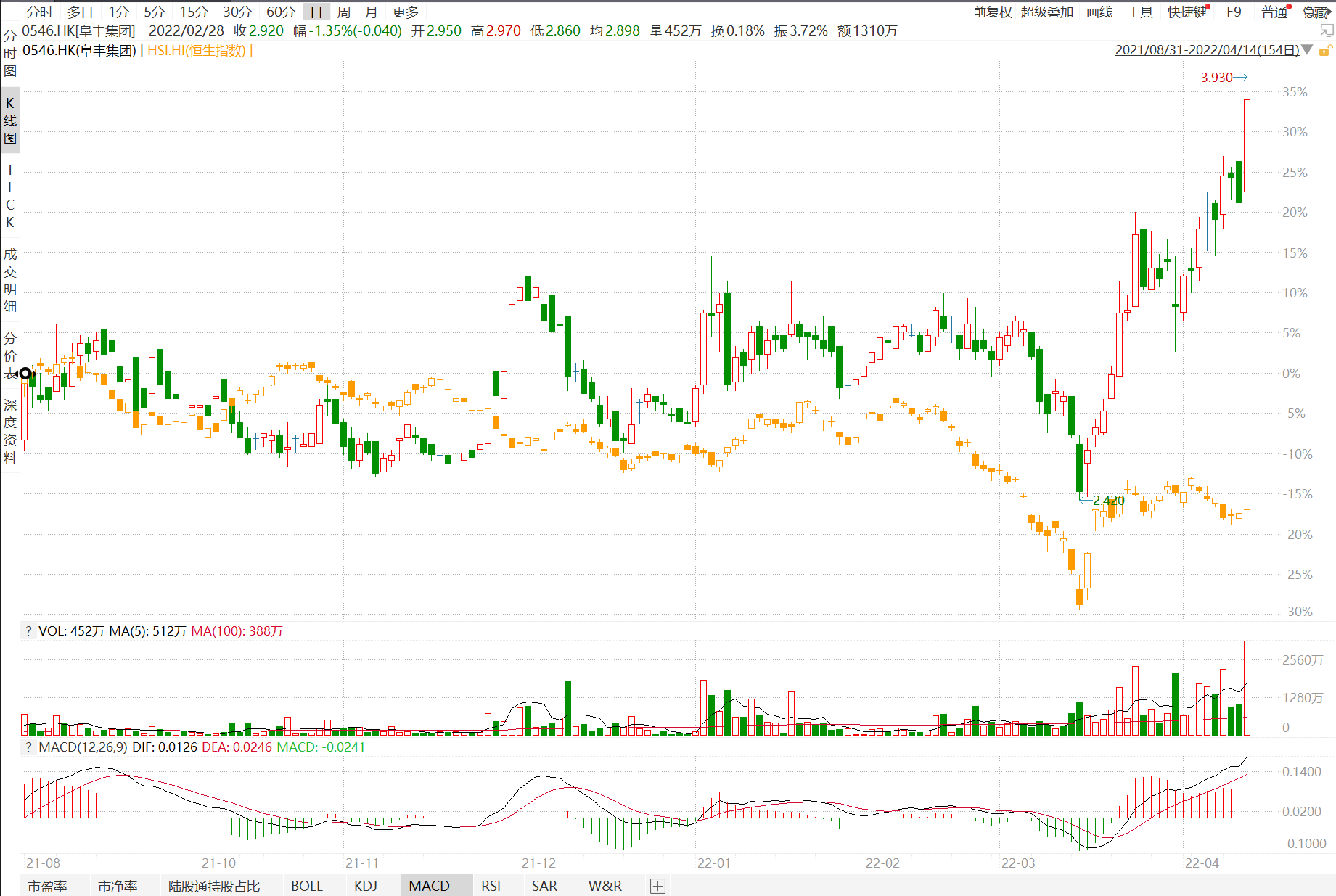This screenshot has width=1336, height=896.
Task: Select the RSI indicator tab
Action: tap(491, 886)
